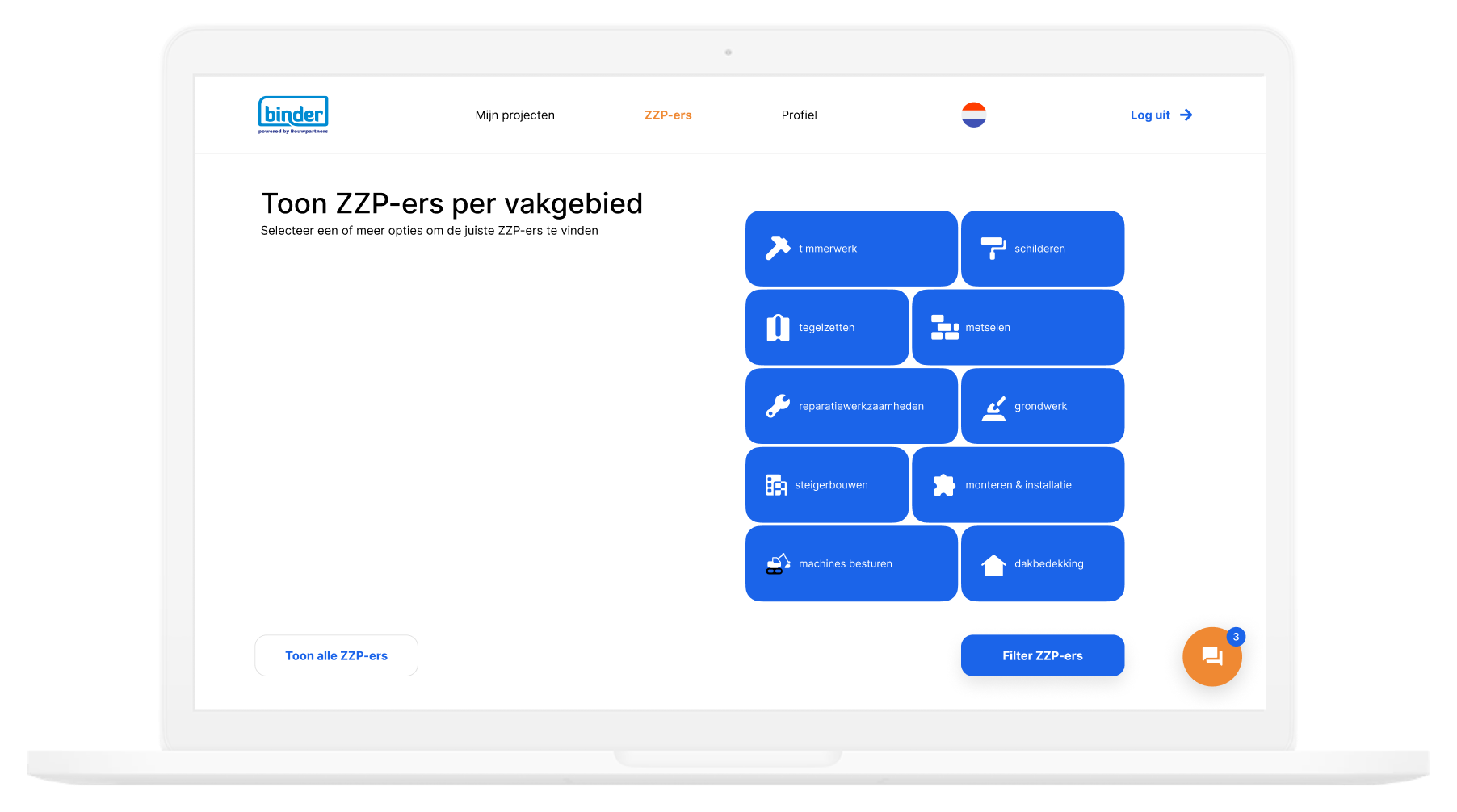This screenshot has height=812, width=1457.
Task: Click the Dutch flag language selector
Action: [973, 115]
